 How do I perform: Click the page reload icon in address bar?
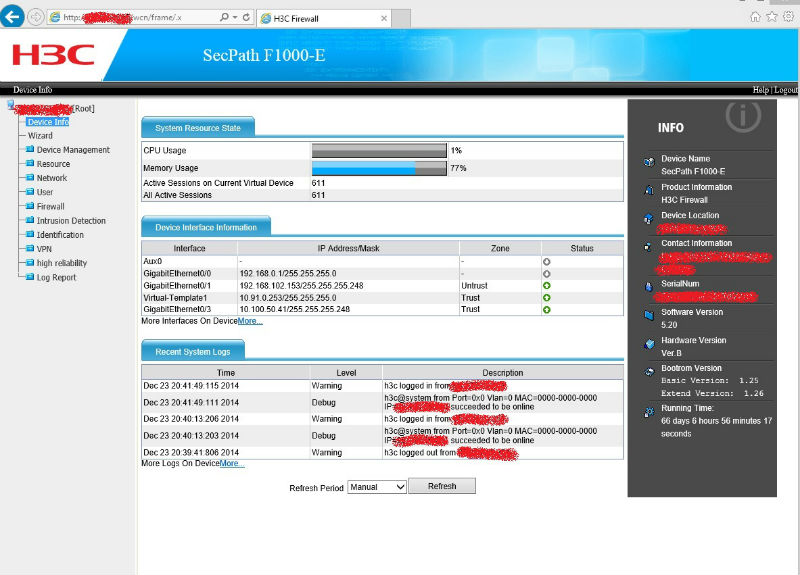[246, 17]
